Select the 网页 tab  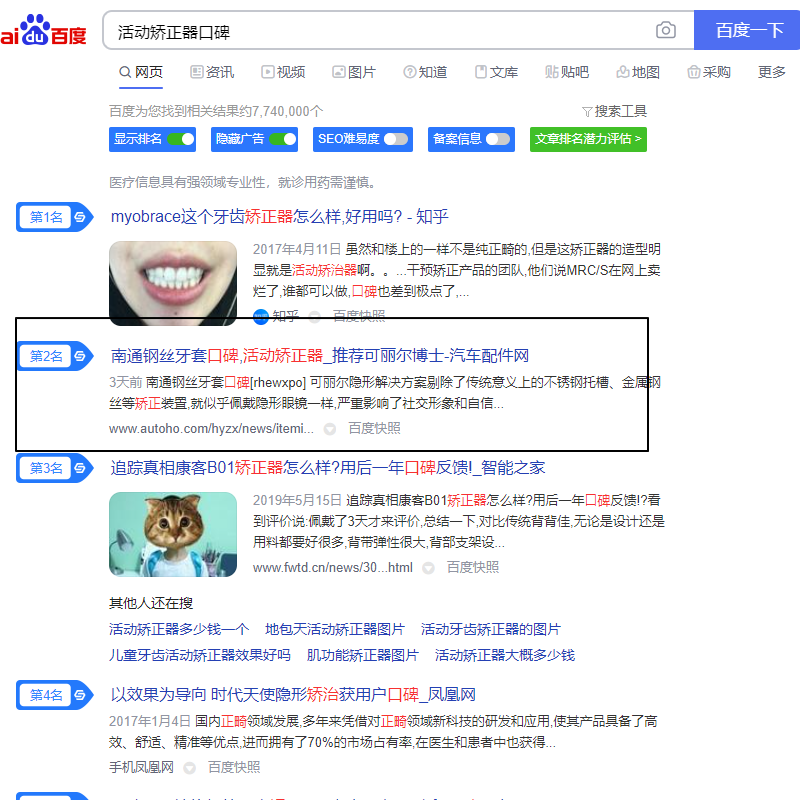(141, 72)
